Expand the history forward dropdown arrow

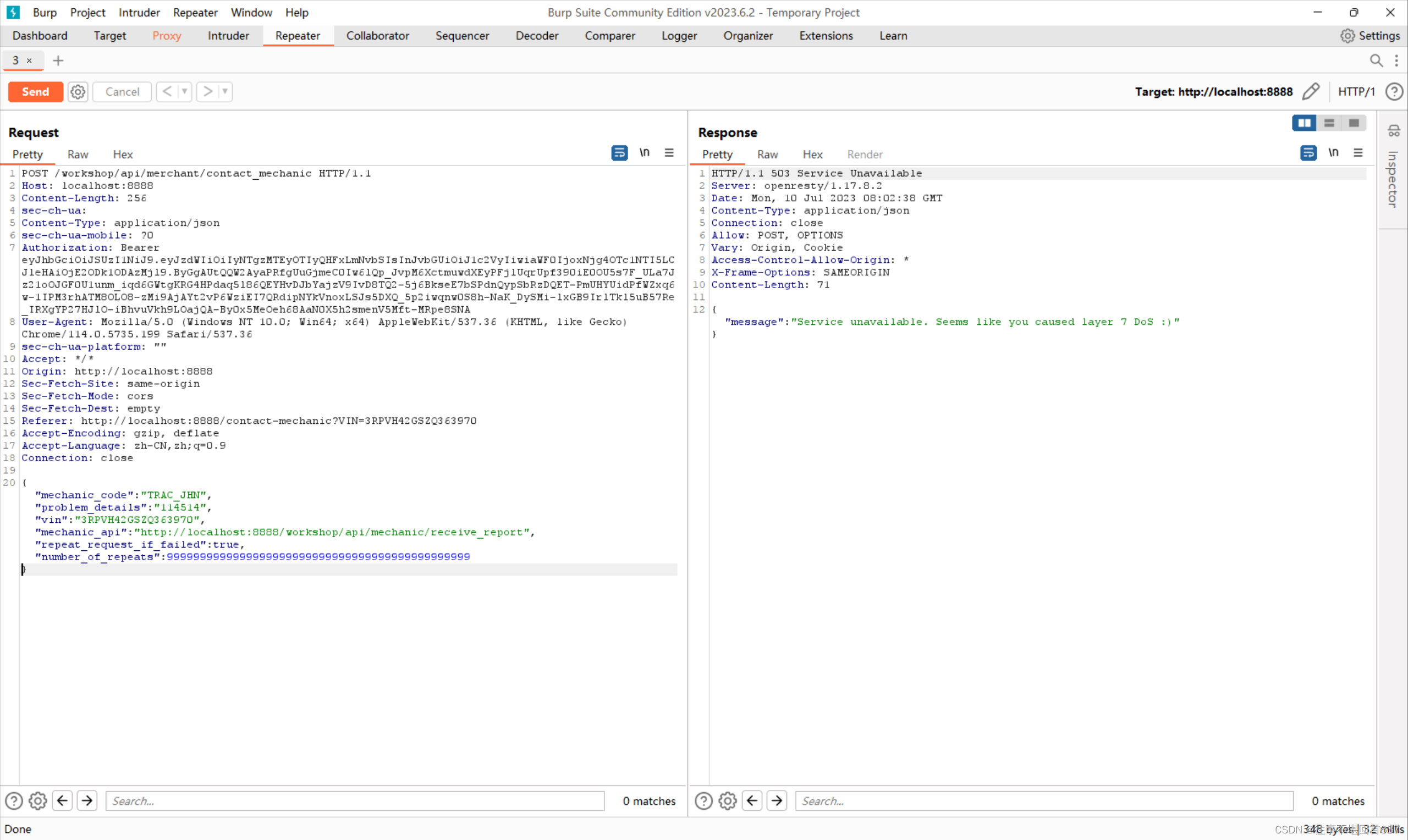(225, 92)
